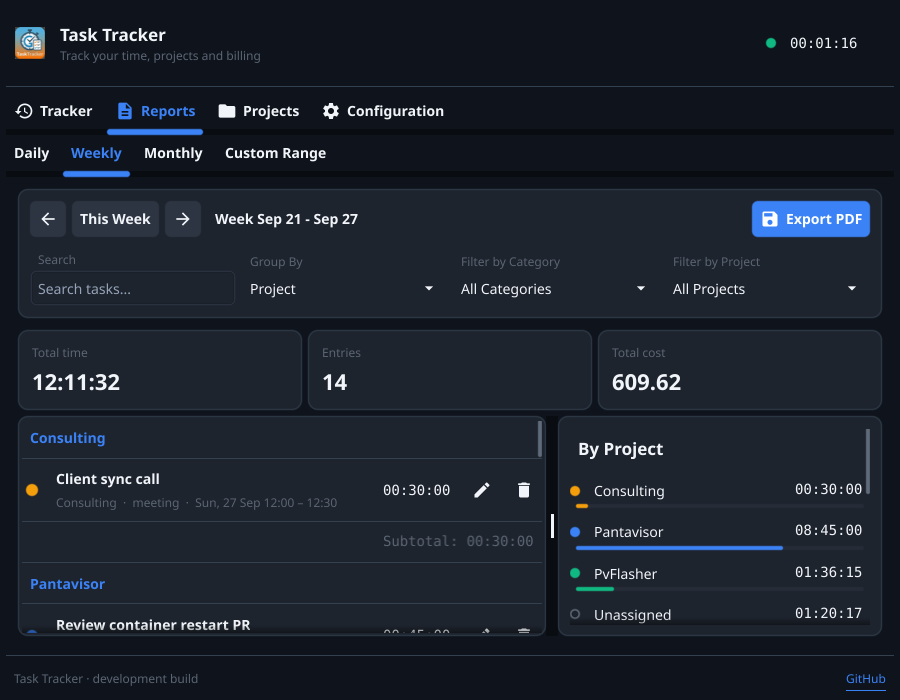Screen dimensions: 900x700
Task: Switch to the Projects tab
Action: pos(259,111)
